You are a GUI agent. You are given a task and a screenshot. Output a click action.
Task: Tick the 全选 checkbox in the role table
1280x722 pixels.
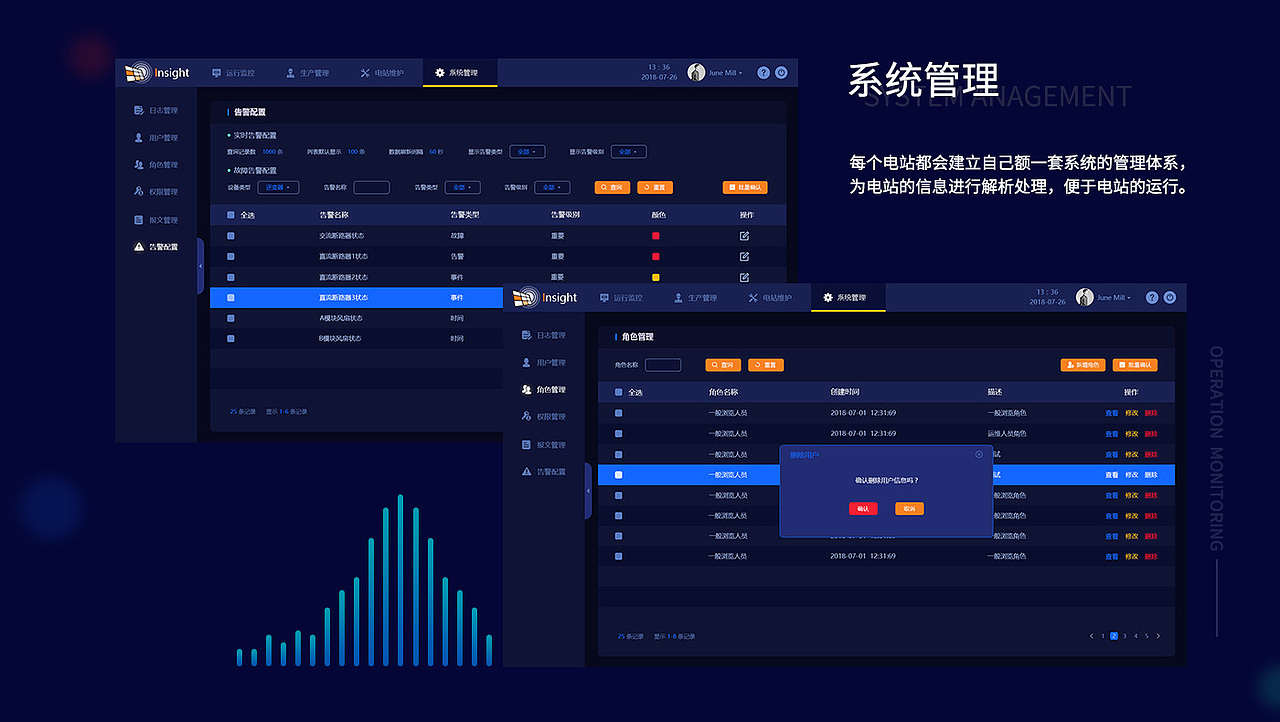pyautogui.click(x=619, y=392)
